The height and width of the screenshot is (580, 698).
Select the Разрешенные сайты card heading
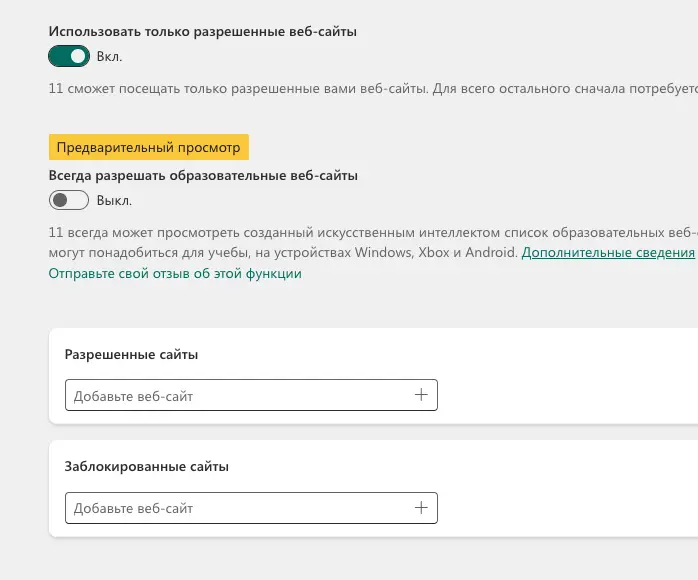pyautogui.click(x=131, y=354)
